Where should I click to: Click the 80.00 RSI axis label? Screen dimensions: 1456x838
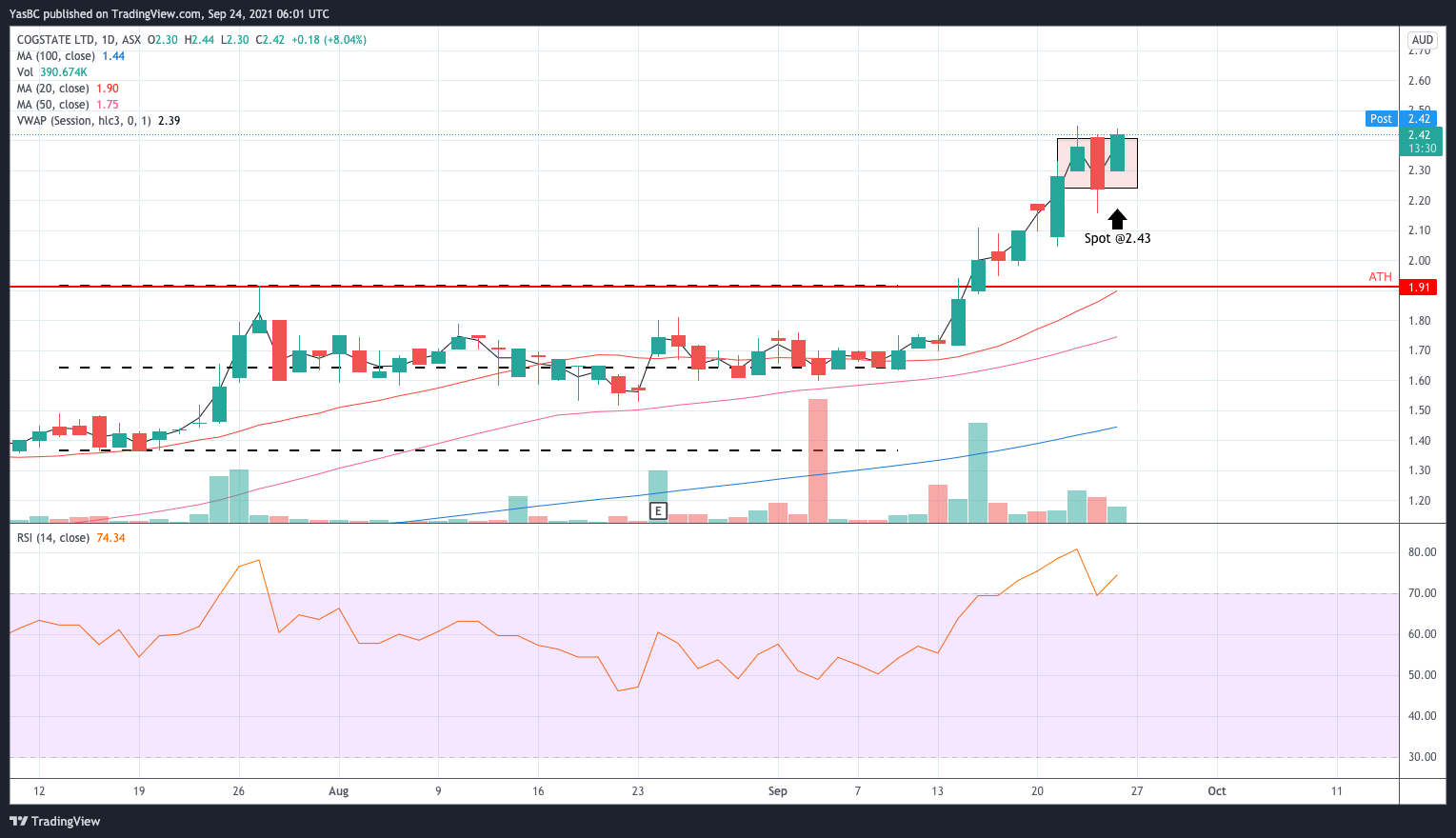coord(1423,552)
